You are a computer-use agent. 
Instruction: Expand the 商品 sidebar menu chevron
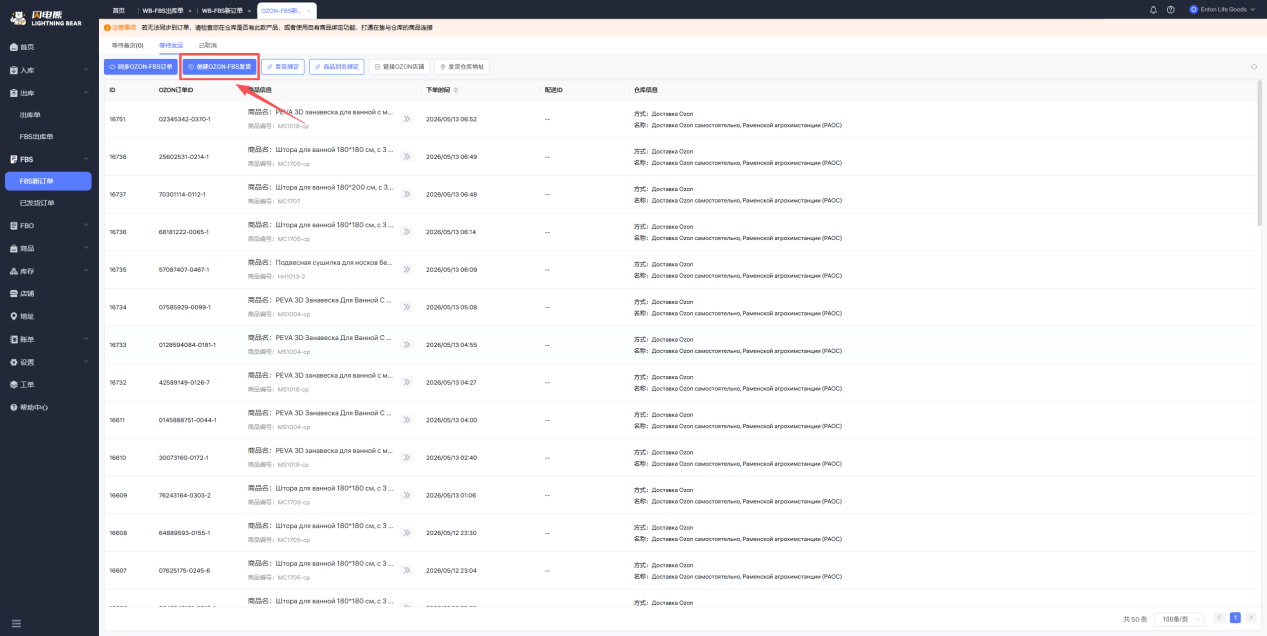coord(86,248)
